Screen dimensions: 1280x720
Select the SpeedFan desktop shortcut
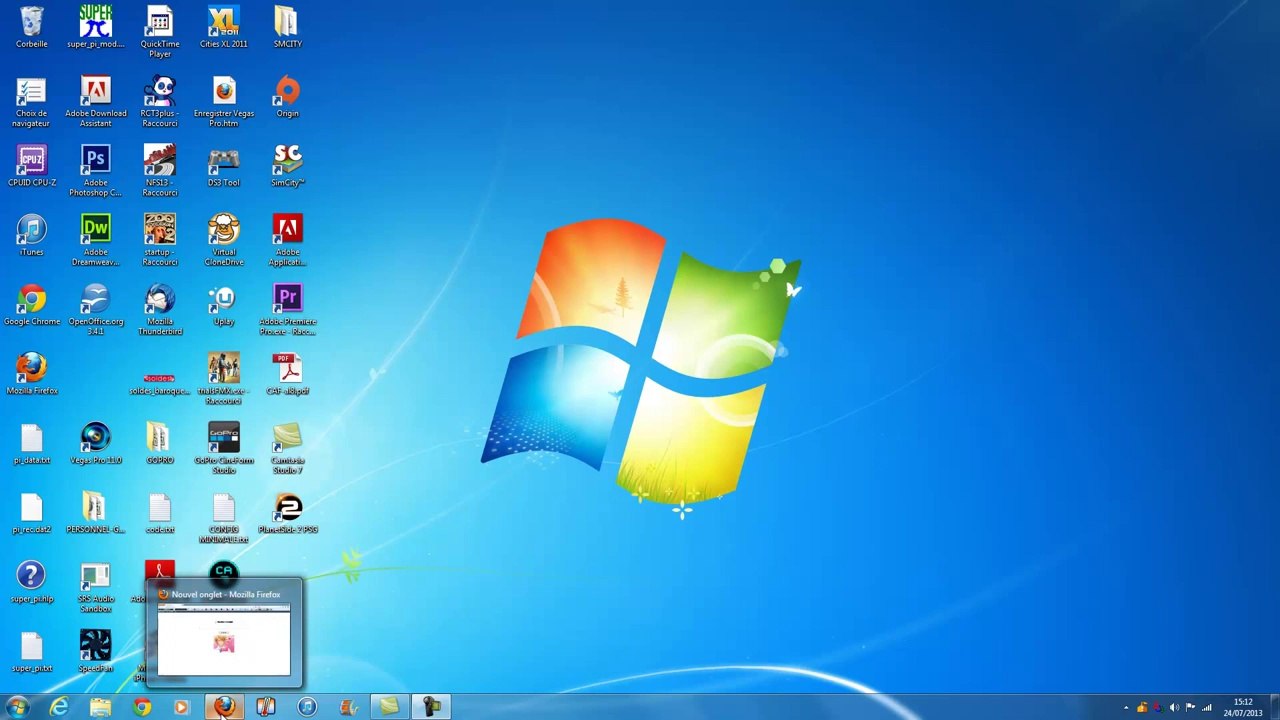(95, 652)
